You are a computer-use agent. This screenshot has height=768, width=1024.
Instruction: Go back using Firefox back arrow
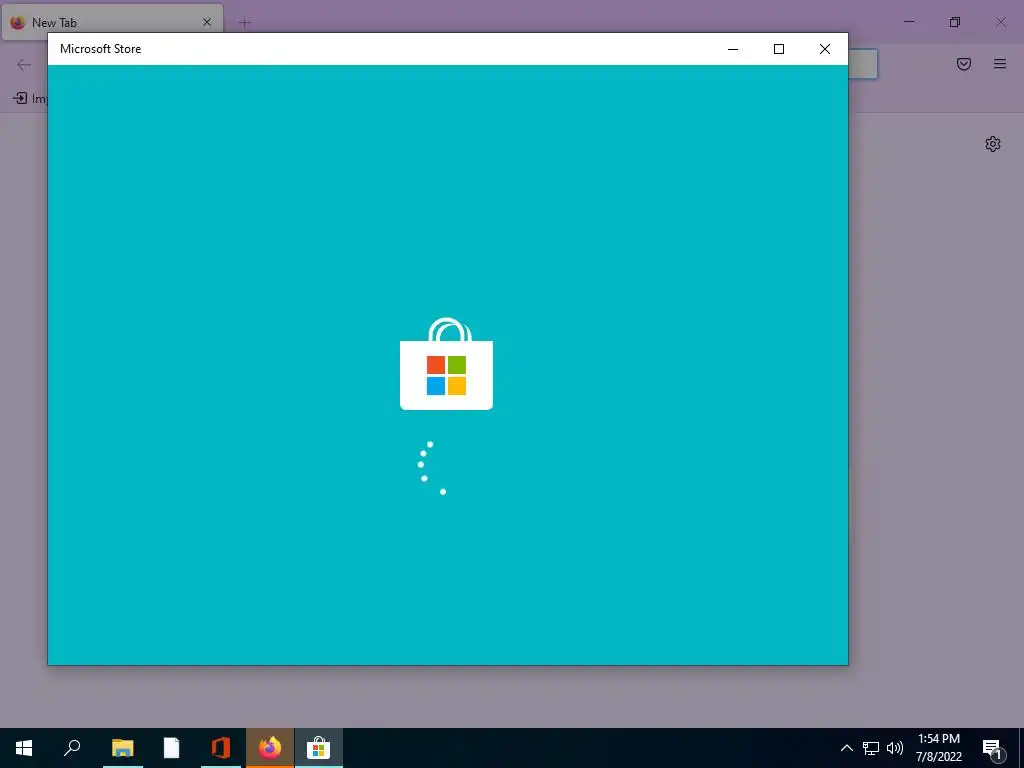[x=24, y=64]
